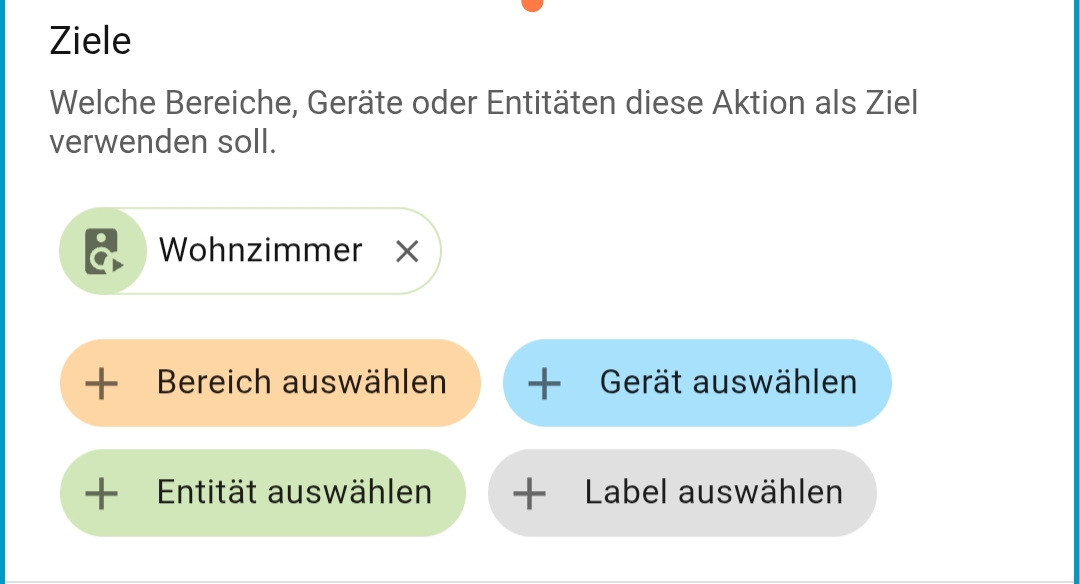Click the plus icon for Bereich auswählen
1080x584 pixels.
point(101,383)
